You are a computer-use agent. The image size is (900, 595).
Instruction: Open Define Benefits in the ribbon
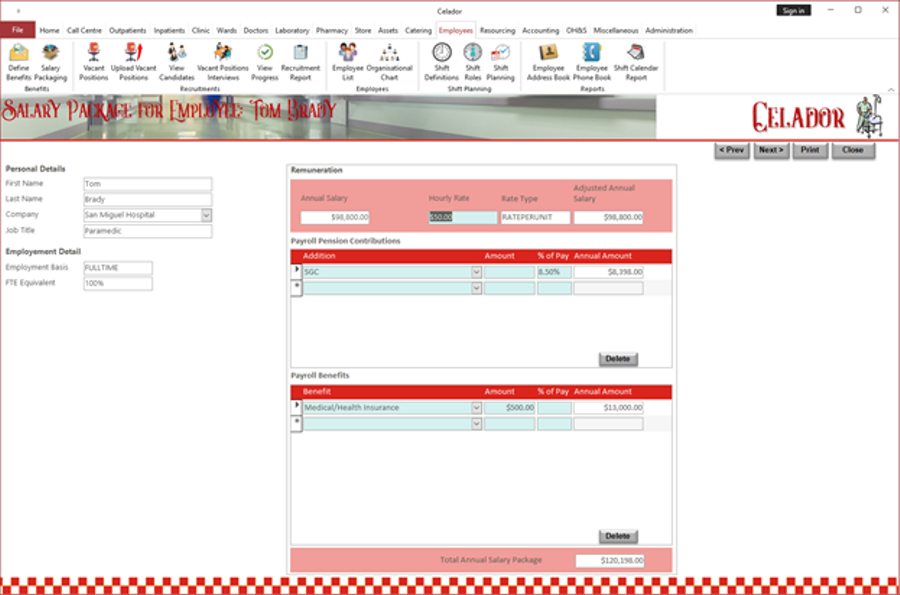[x=18, y=61]
